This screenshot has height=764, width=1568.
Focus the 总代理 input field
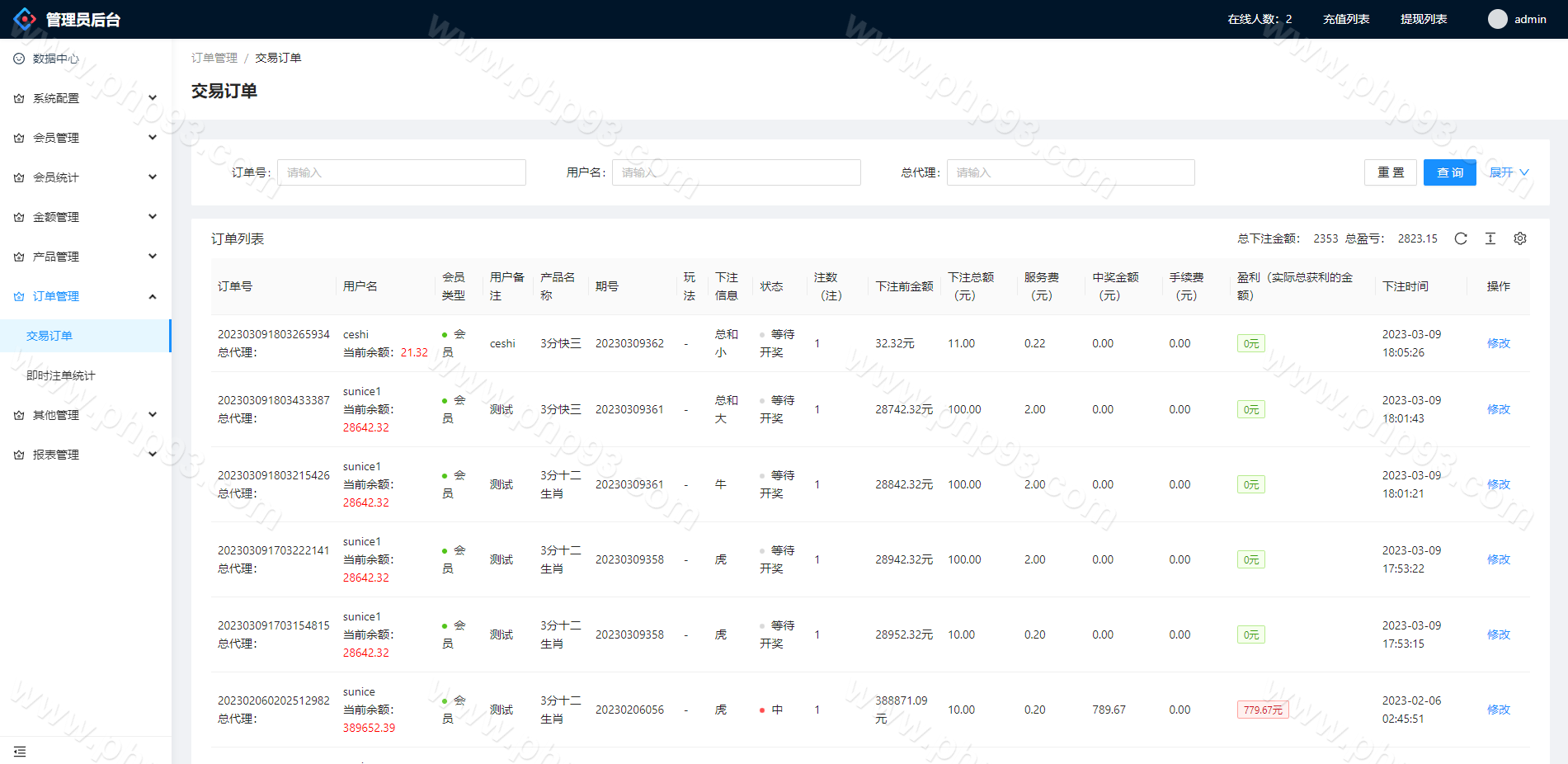pyautogui.click(x=1070, y=172)
